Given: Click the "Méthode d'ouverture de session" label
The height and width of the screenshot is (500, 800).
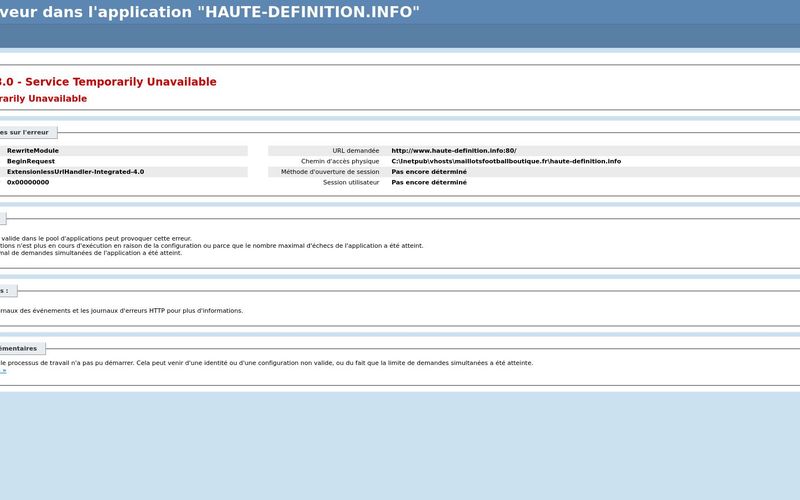Looking at the screenshot, I should [x=330, y=172].
